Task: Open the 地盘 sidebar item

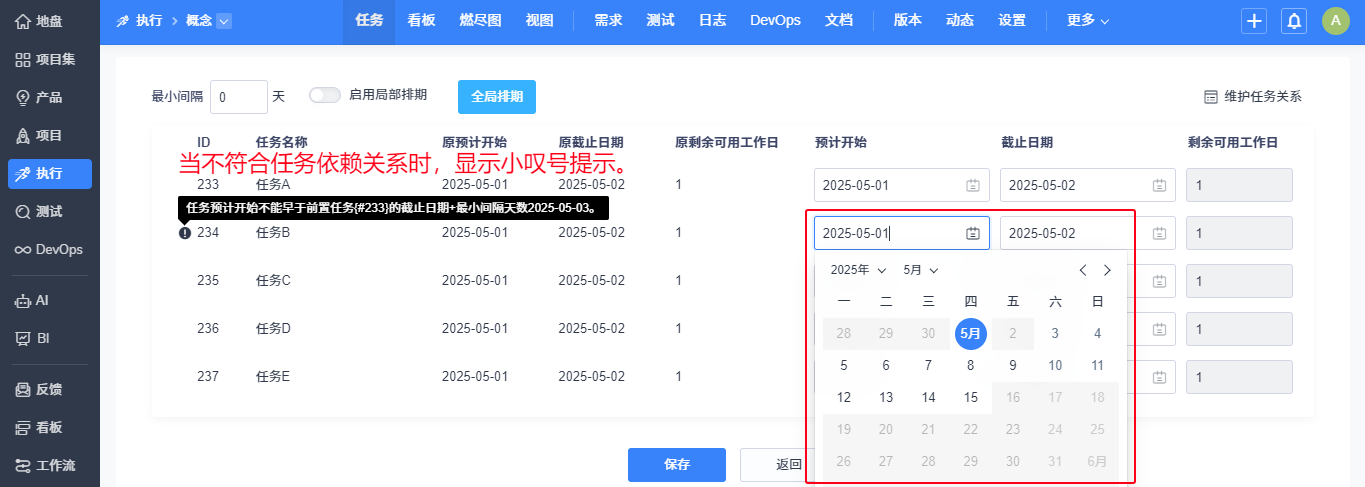Action: point(50,21)
